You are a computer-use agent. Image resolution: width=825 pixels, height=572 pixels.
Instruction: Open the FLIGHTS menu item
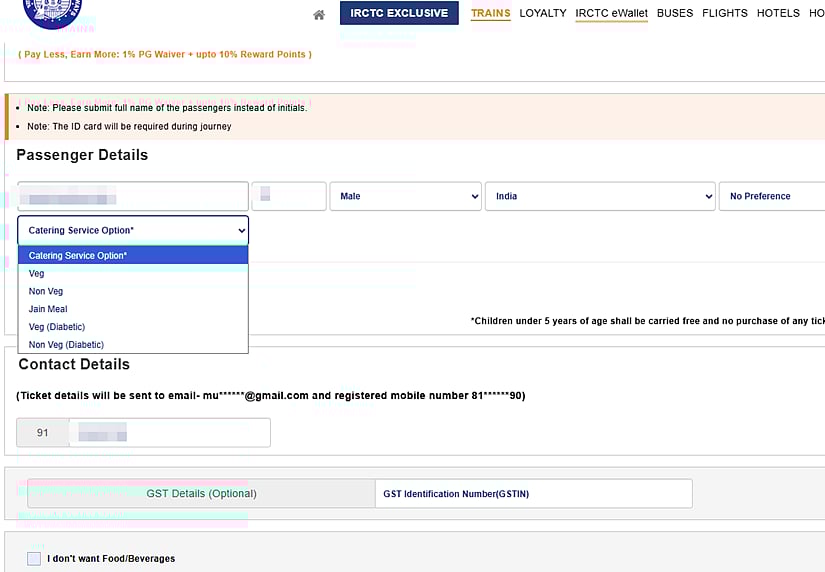(x=725, y=13)
